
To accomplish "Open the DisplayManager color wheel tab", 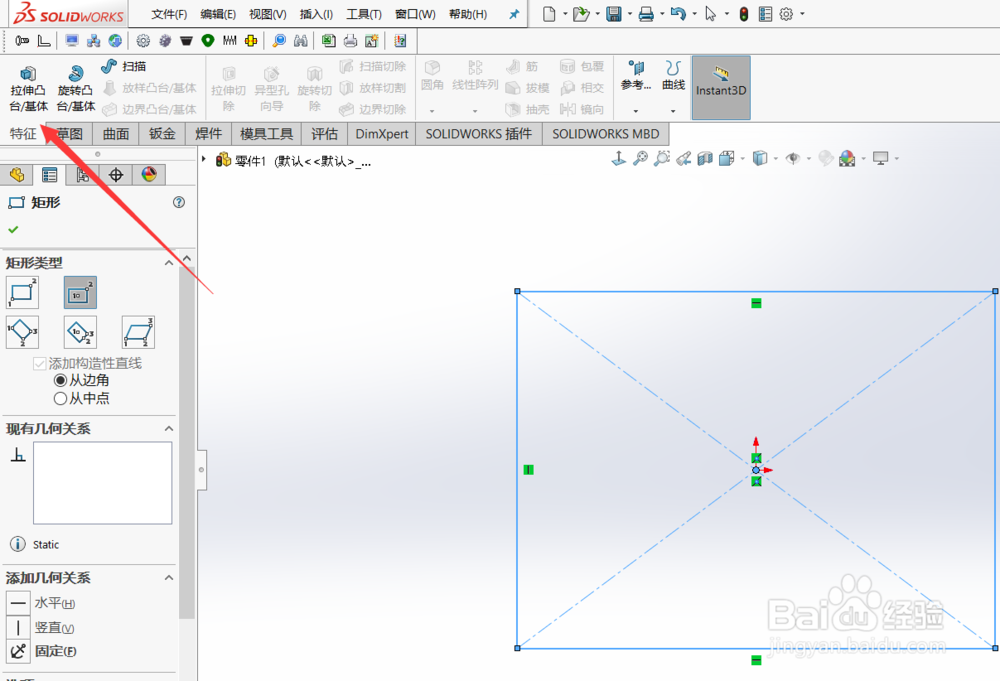I will point(149,174).
